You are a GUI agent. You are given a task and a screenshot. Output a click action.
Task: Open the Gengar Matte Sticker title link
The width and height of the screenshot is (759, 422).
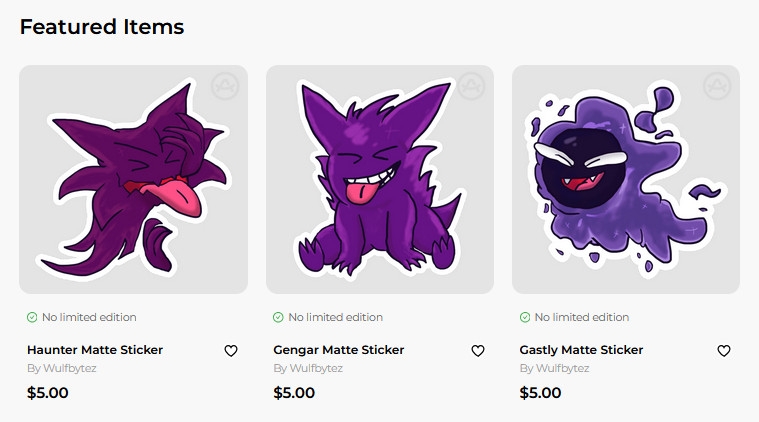339,350
